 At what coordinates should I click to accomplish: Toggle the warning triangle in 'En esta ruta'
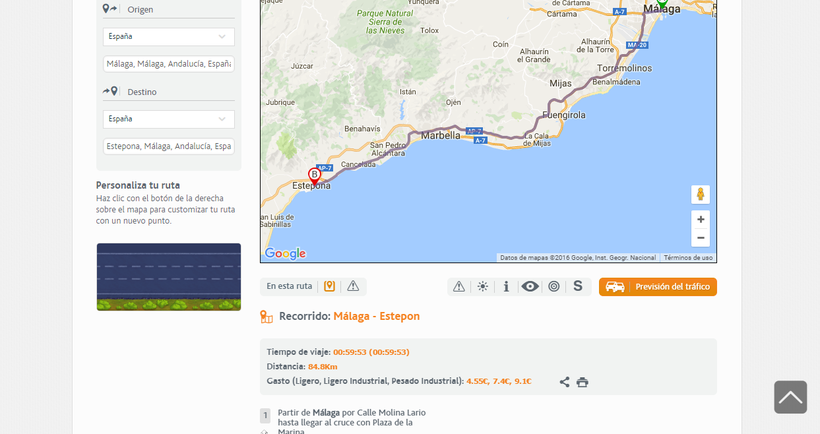(x=352, y=286)
